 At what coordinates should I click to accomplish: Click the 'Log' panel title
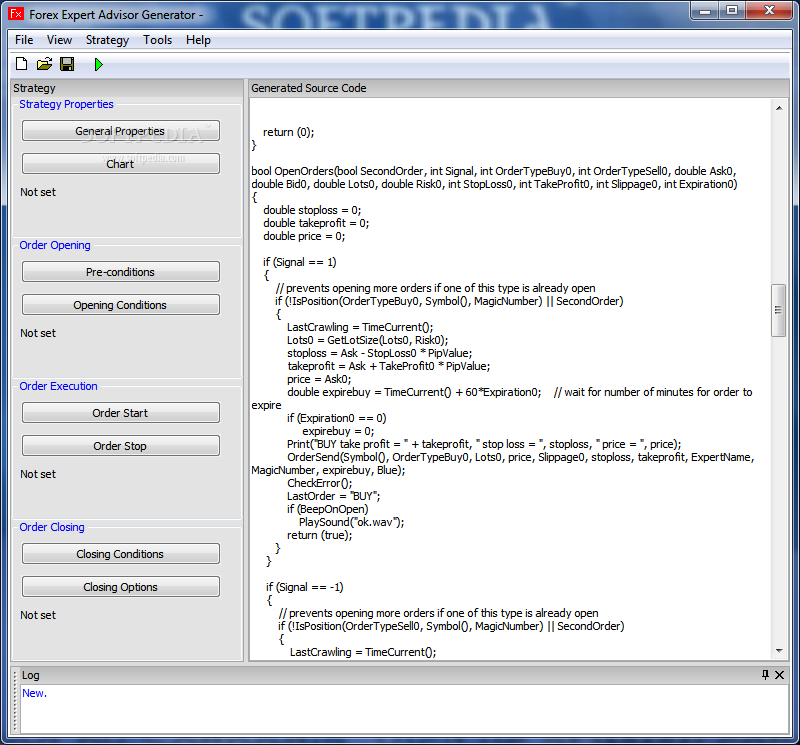(30, 675)
